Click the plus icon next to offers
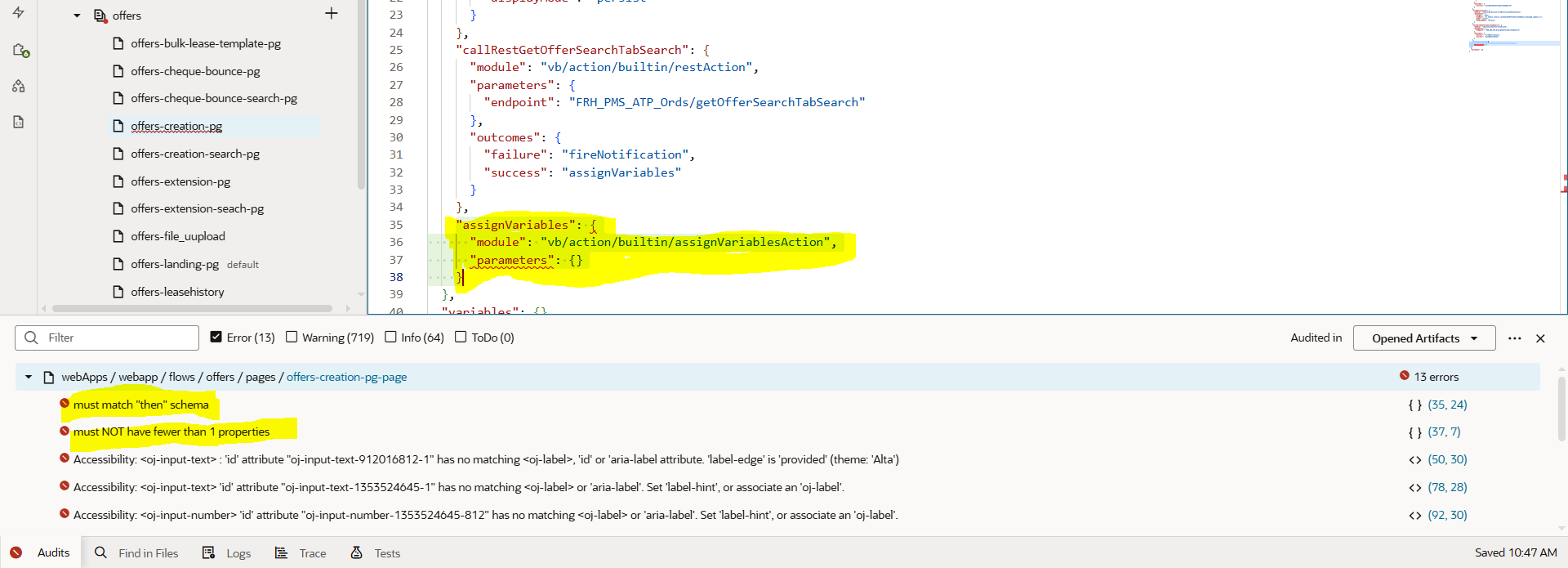The image size is (1568, 568). (331, 13)
